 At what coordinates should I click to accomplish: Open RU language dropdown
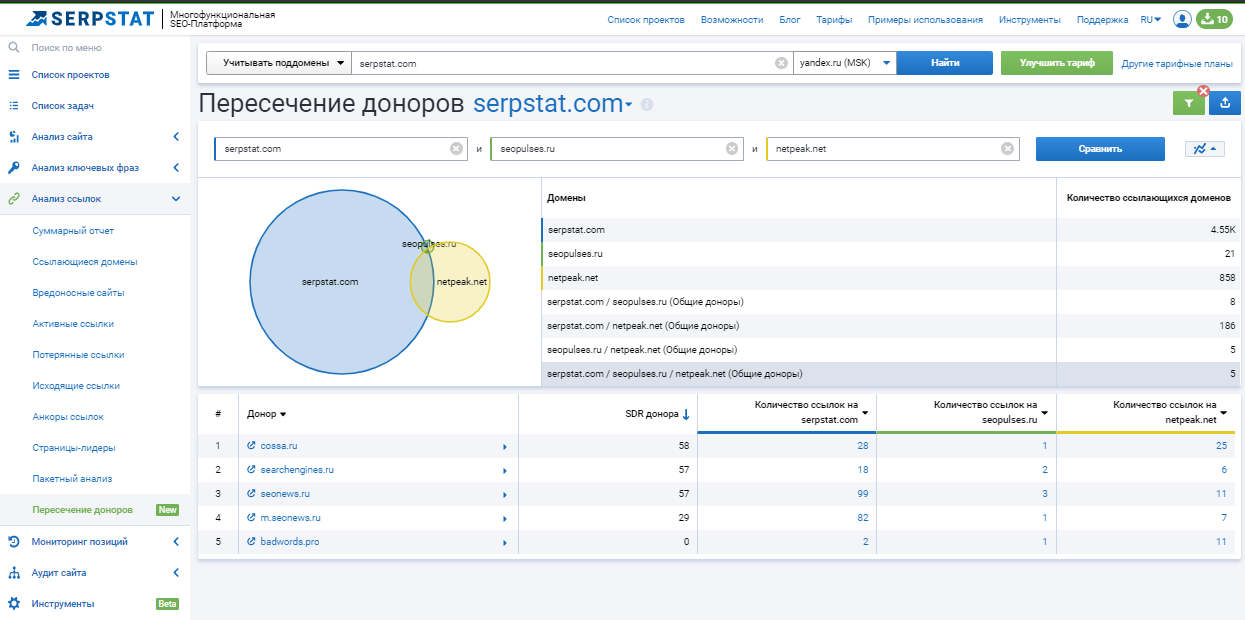tap(1151, 19)
